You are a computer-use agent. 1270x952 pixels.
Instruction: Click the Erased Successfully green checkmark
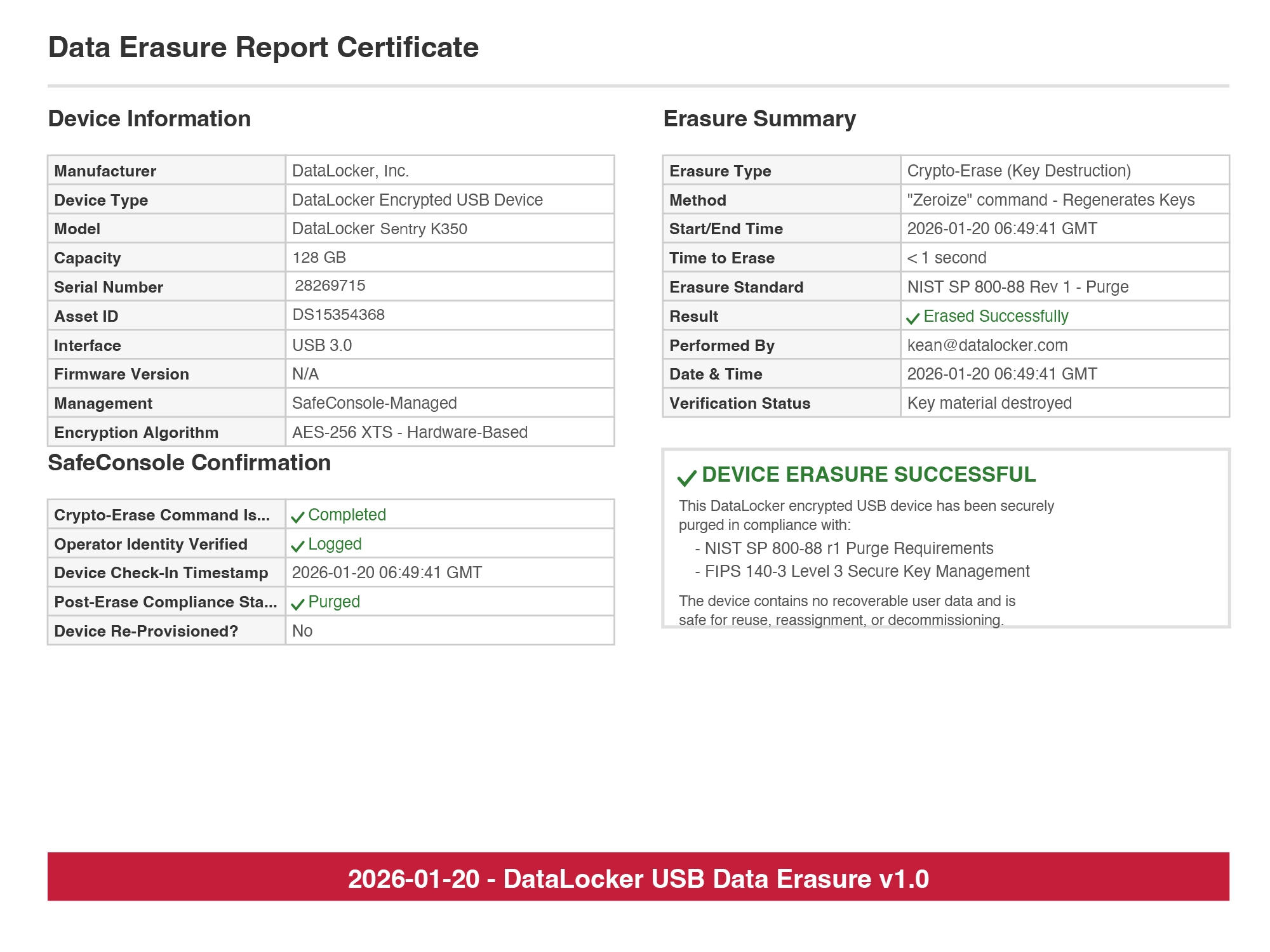(x=912, y=318)
